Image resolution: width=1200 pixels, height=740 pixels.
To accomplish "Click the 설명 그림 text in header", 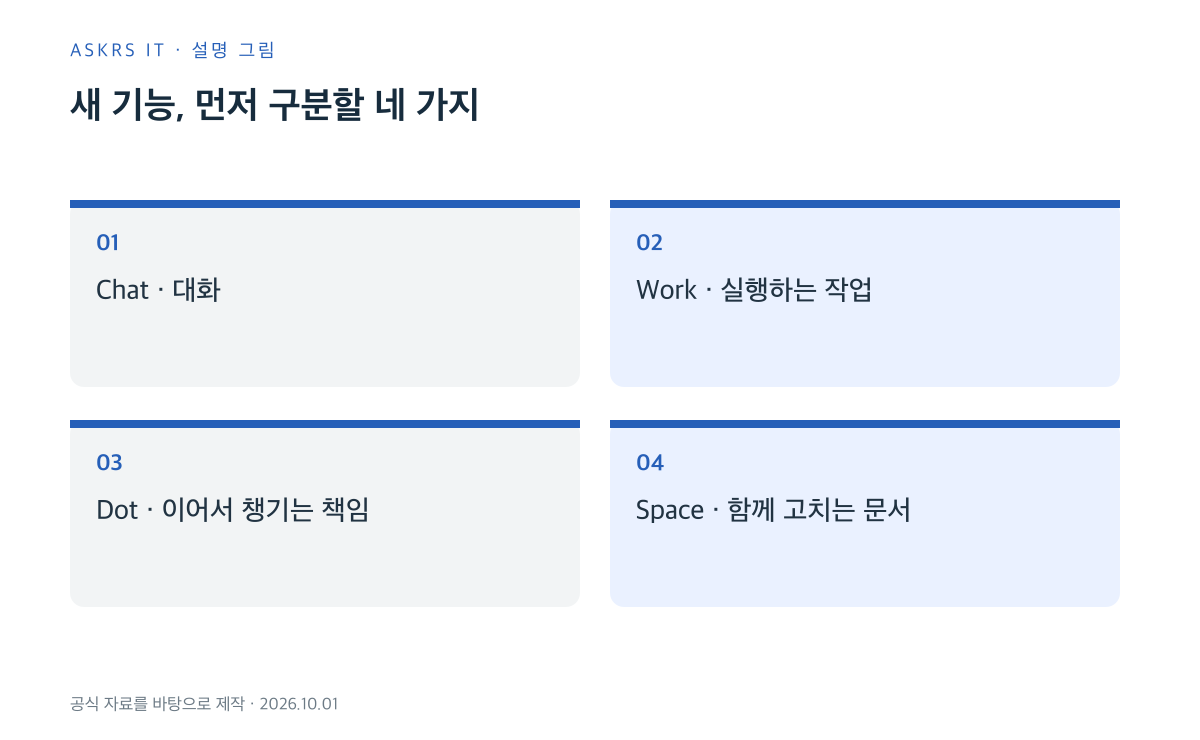I will [x=233, y=50].
